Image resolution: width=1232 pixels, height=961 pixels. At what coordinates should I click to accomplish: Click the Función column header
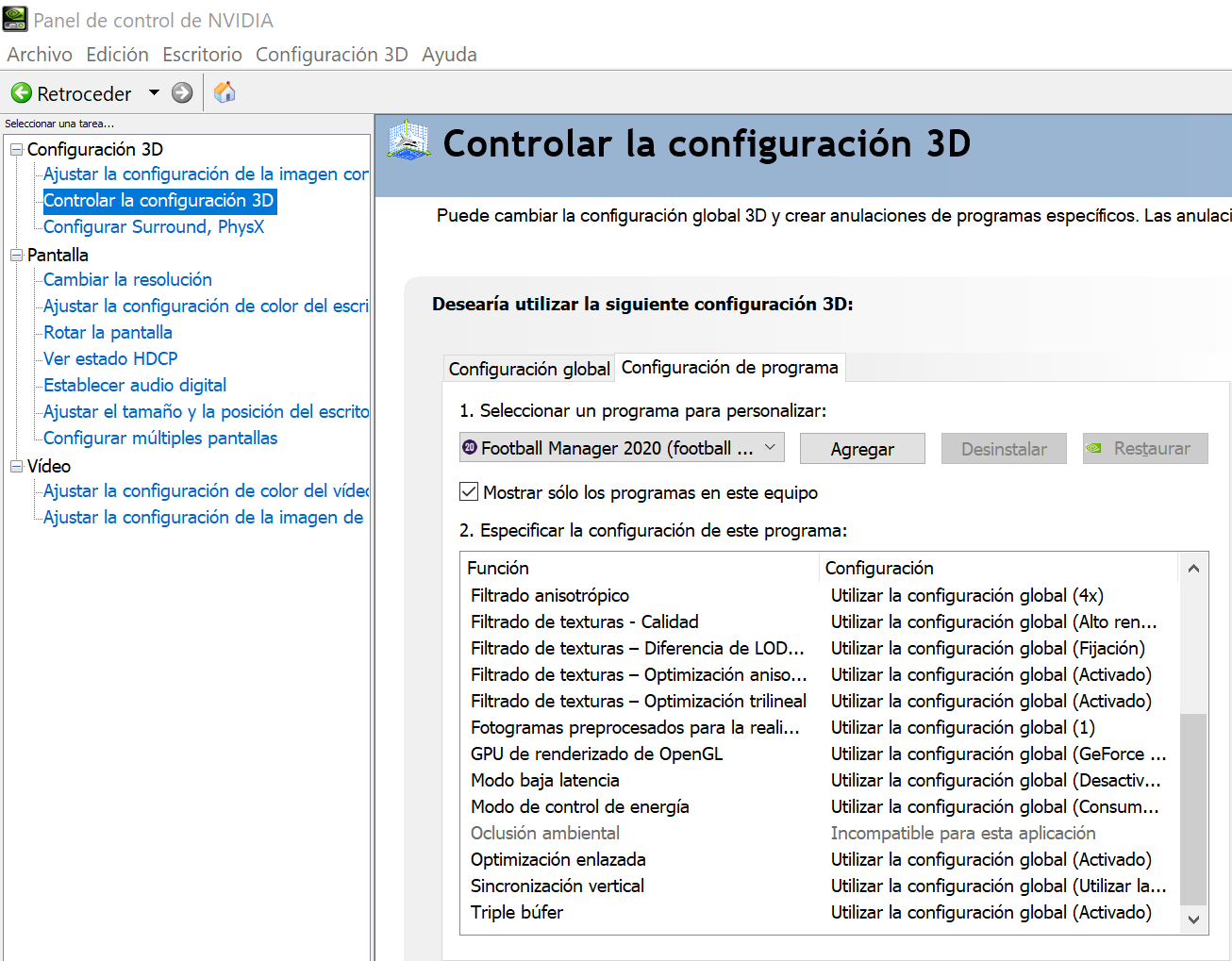click(x=641, y=568)
